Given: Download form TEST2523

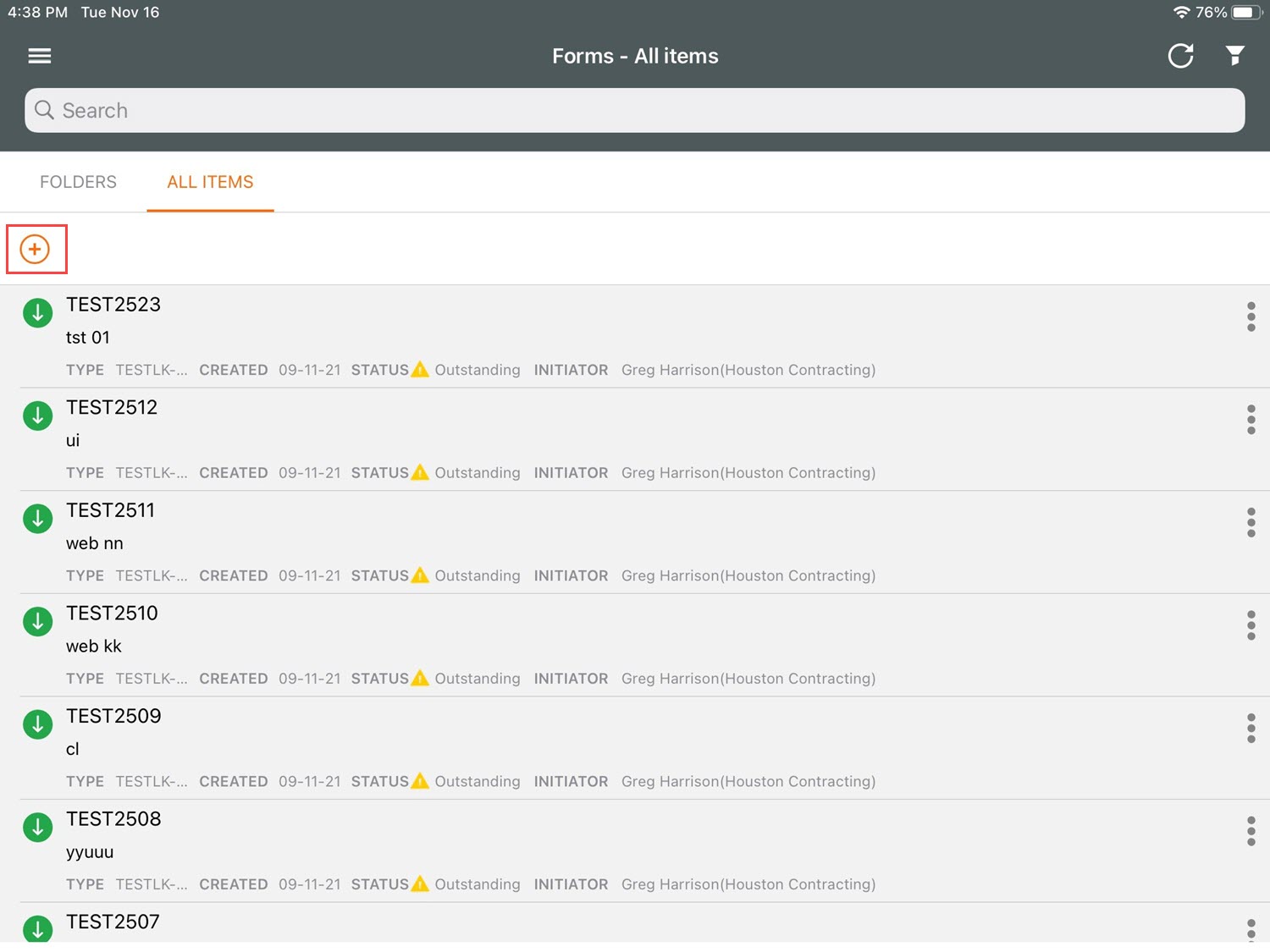Looking at the screenshot, I should click(x=37, y=313).
